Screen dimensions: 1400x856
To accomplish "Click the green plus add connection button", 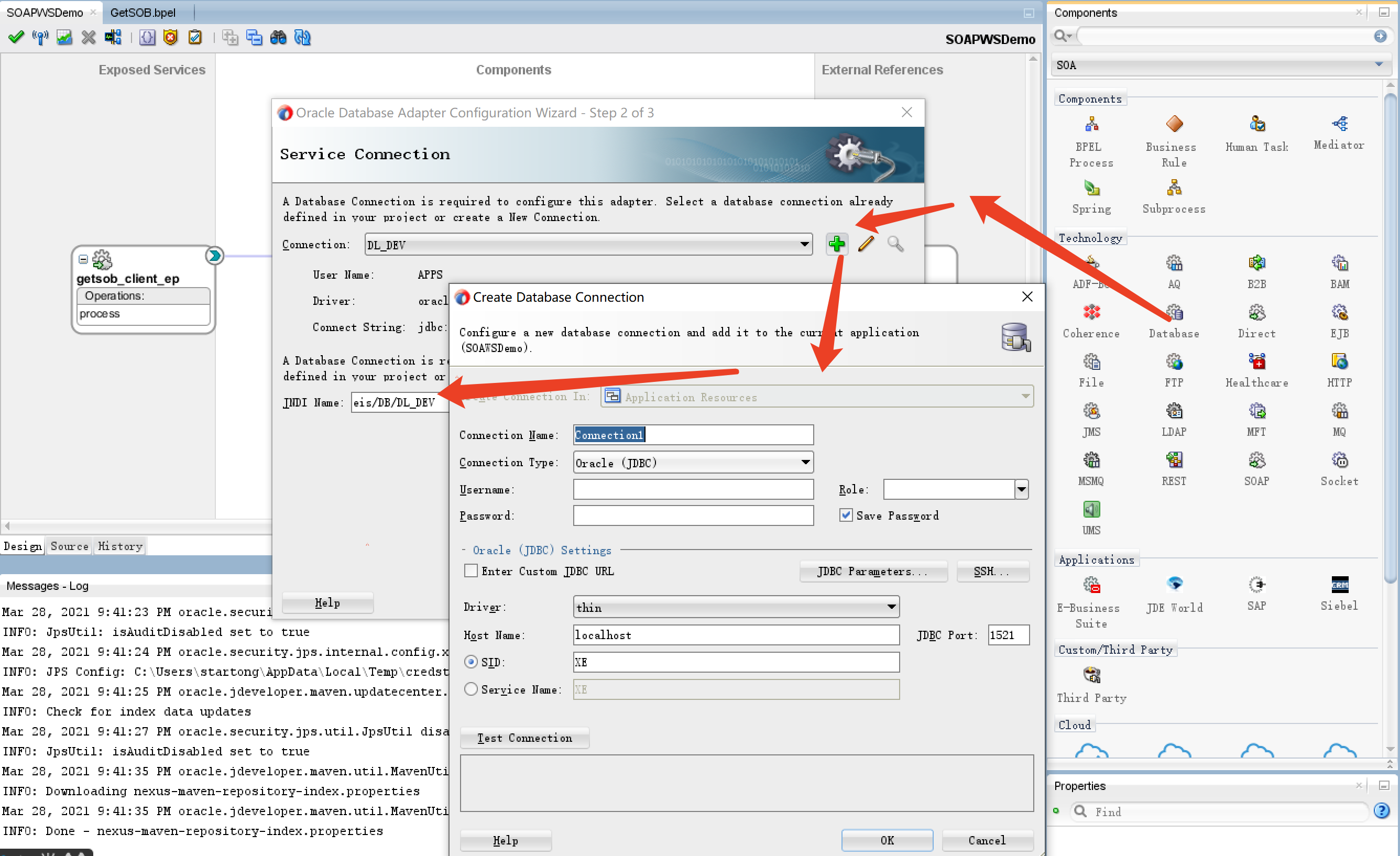I will pyautogui.click(x=837, y=245).
